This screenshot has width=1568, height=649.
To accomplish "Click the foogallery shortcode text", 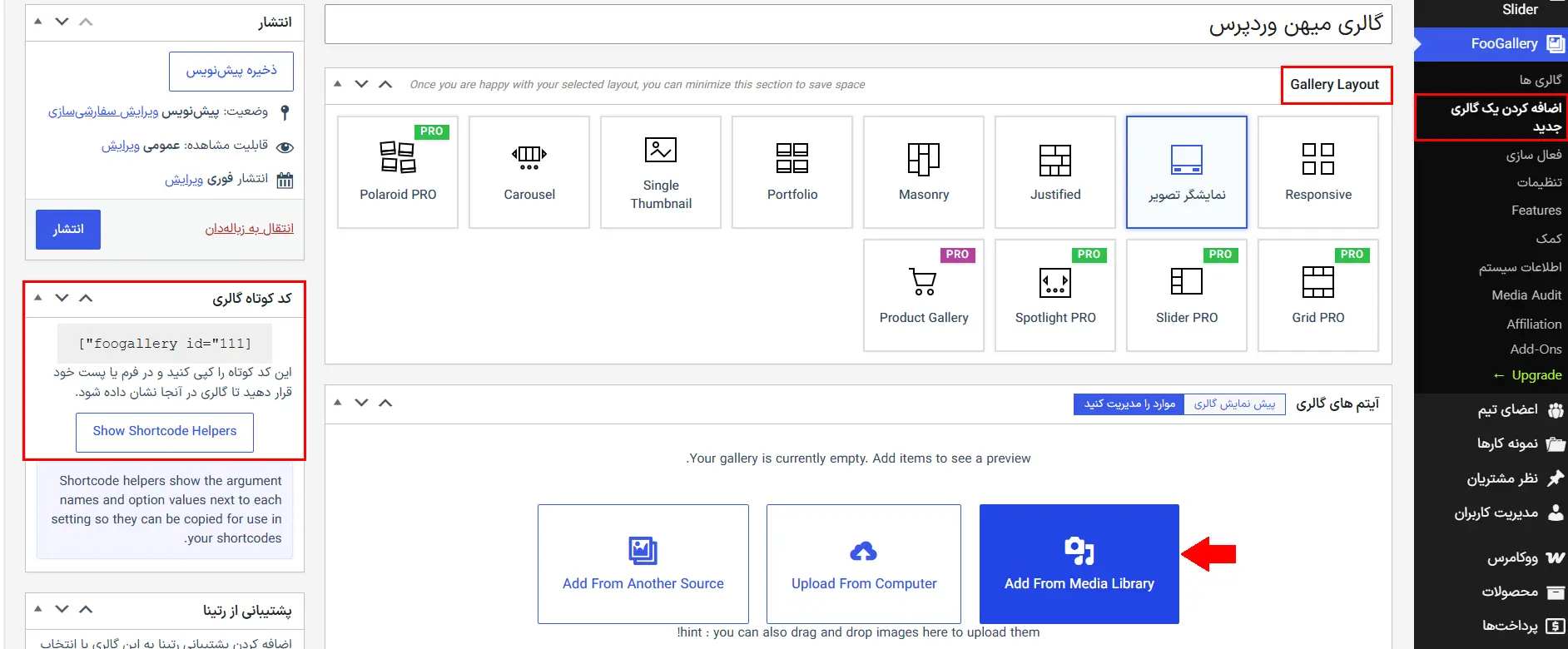I will (x=165, y=344).
